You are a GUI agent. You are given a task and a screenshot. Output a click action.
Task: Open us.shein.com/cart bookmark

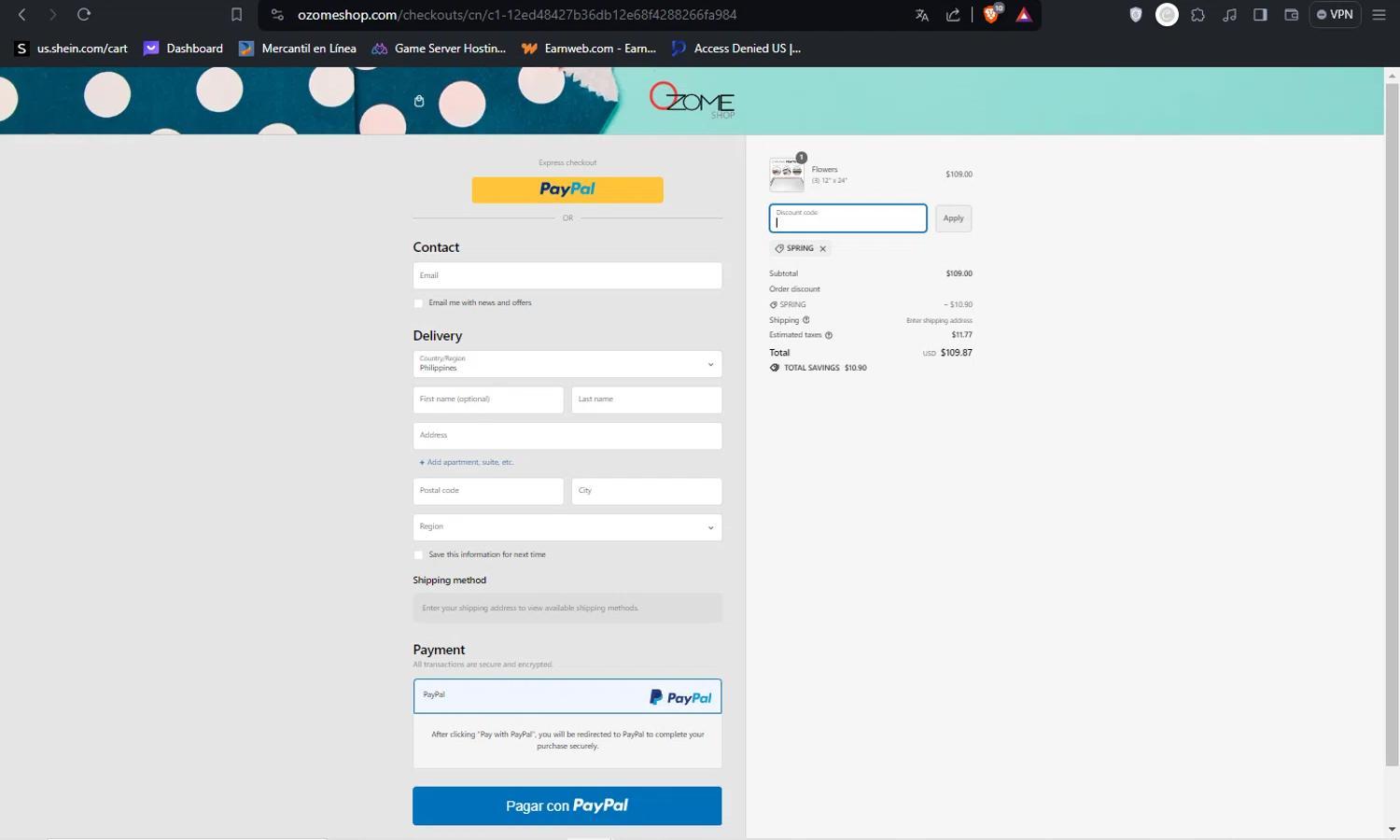(72, 49)
